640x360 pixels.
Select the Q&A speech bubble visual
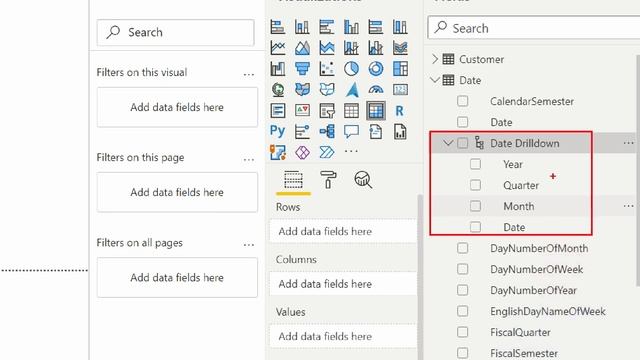click(351, 131)
